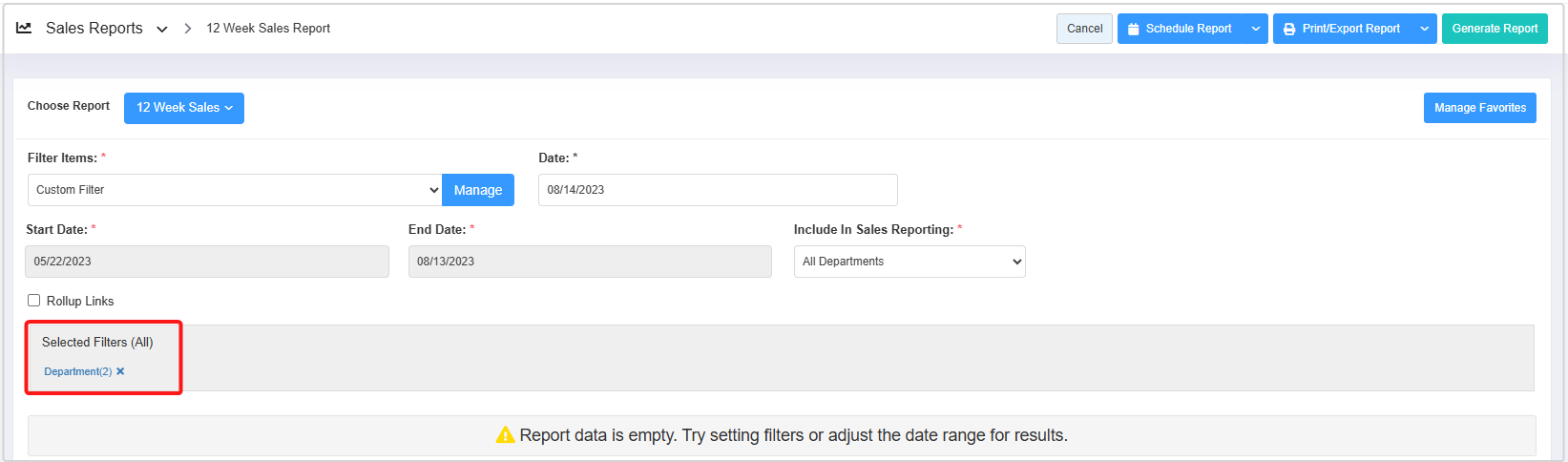Click the 12 Week Sales Report breadcrumb
Screen dimensions: 1568x462
(x=268, y=29)
